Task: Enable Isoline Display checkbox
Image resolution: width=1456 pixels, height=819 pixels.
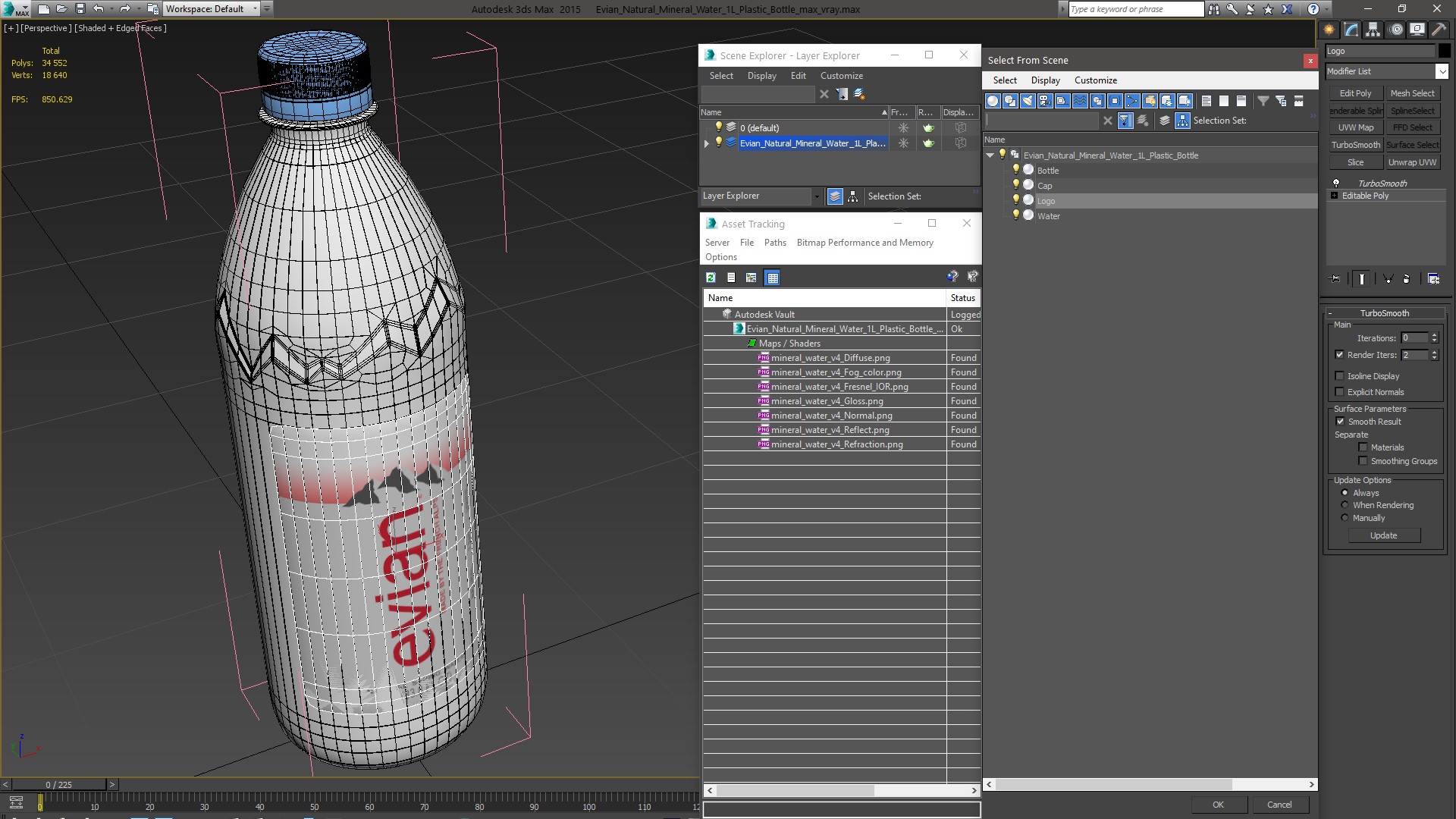Action: tap(1339, 376)
